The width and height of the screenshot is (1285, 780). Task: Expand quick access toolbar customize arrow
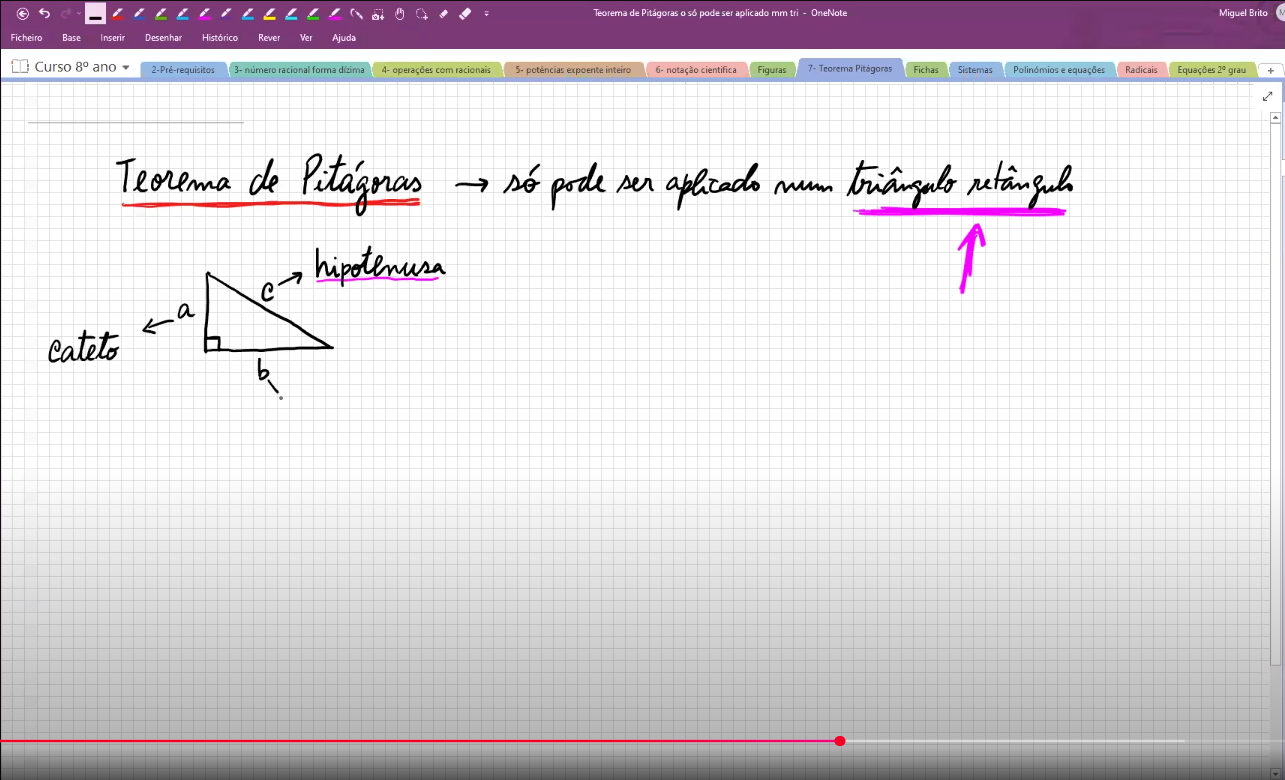click(x=486, y=14)
